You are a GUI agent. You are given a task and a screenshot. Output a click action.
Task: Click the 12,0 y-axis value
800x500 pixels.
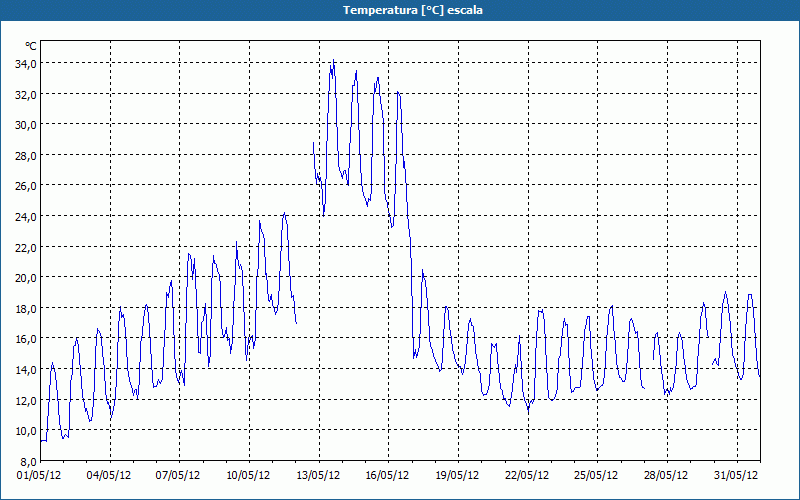25,401
